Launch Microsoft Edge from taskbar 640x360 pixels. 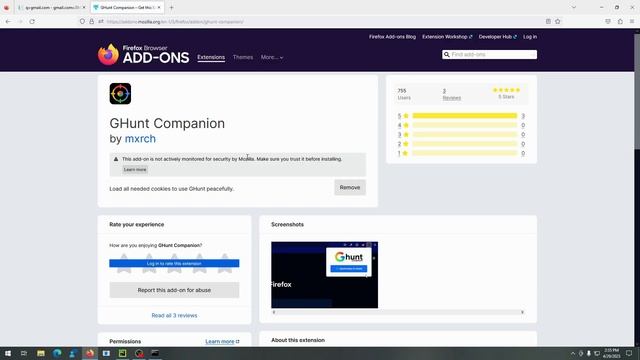[x=57, y=353]
